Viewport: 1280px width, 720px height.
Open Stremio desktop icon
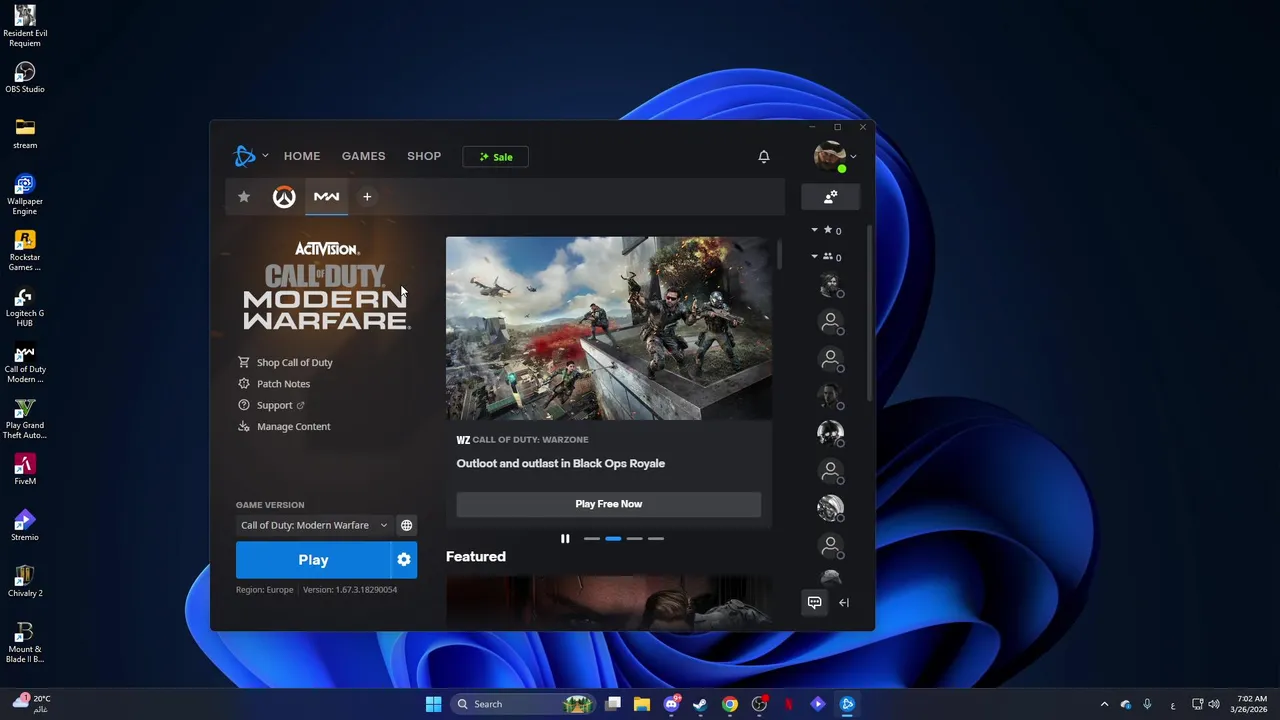(25, 525)
